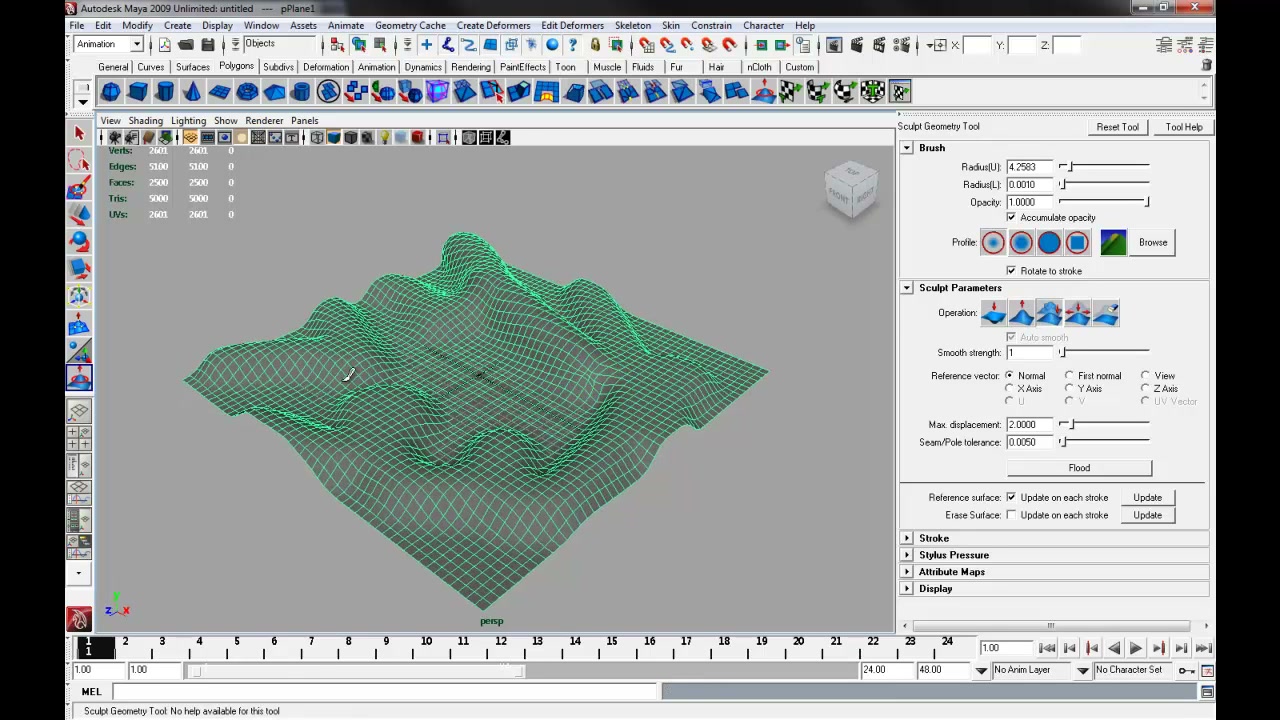Save the scene with the floppy icon
1280x720 pixels.
(x=208, y=45)
